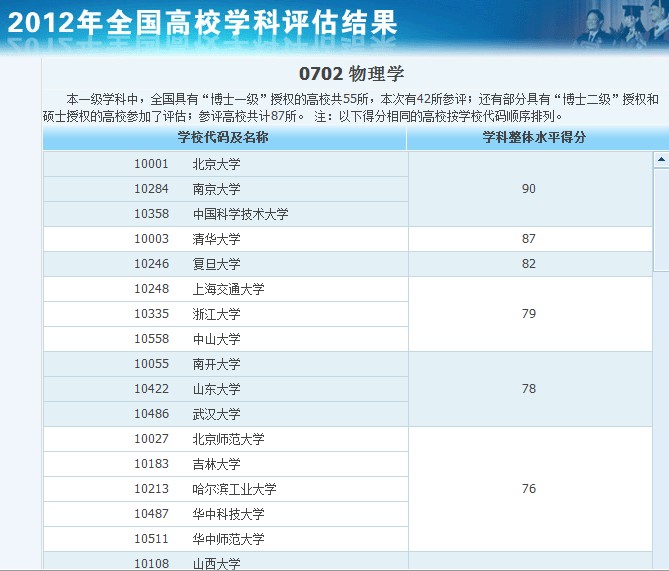Select 吉林大学 in the table
The height and width of the screenshot is (571, 669).
(216, 464)
